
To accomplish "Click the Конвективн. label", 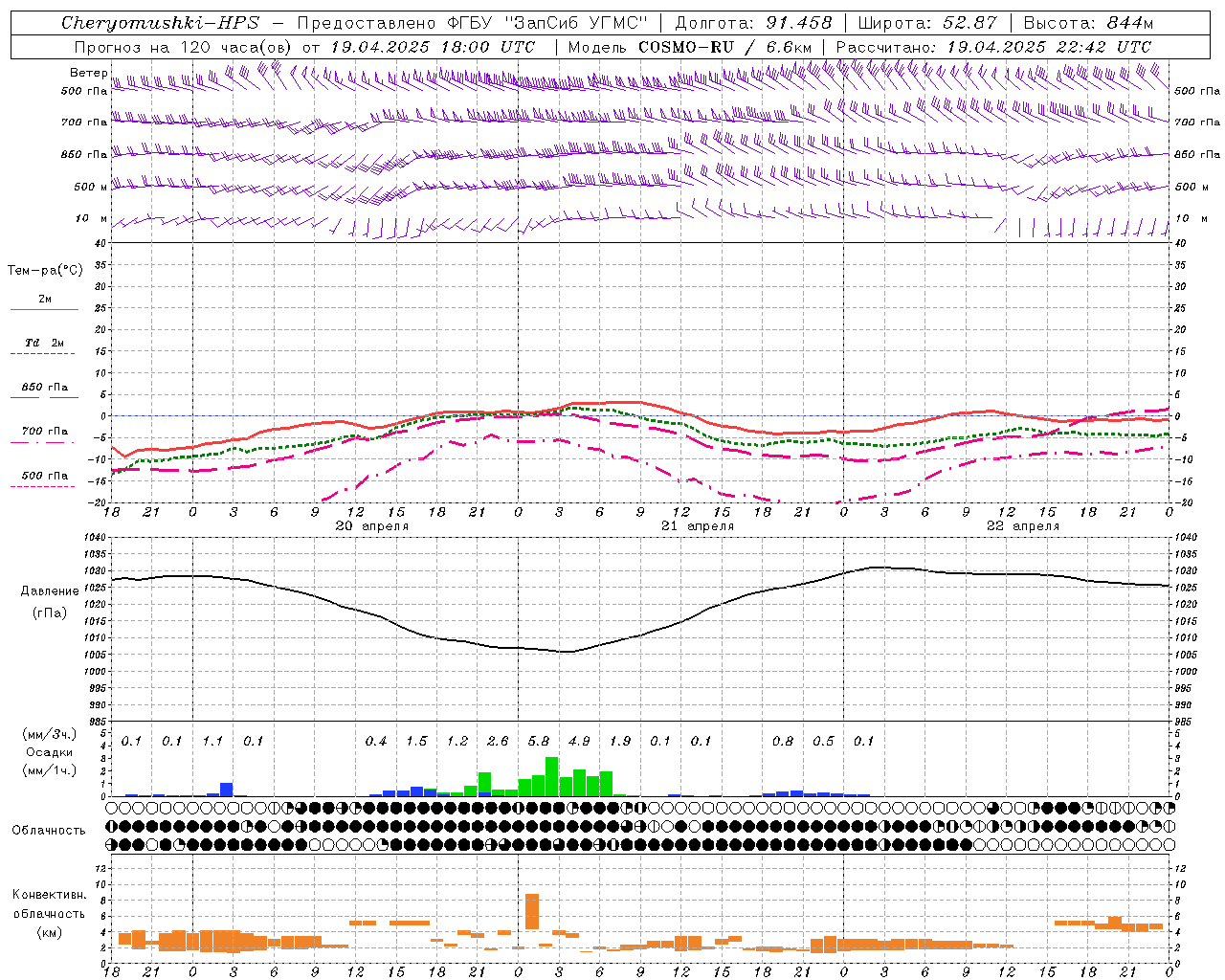I will coord(49,895).
